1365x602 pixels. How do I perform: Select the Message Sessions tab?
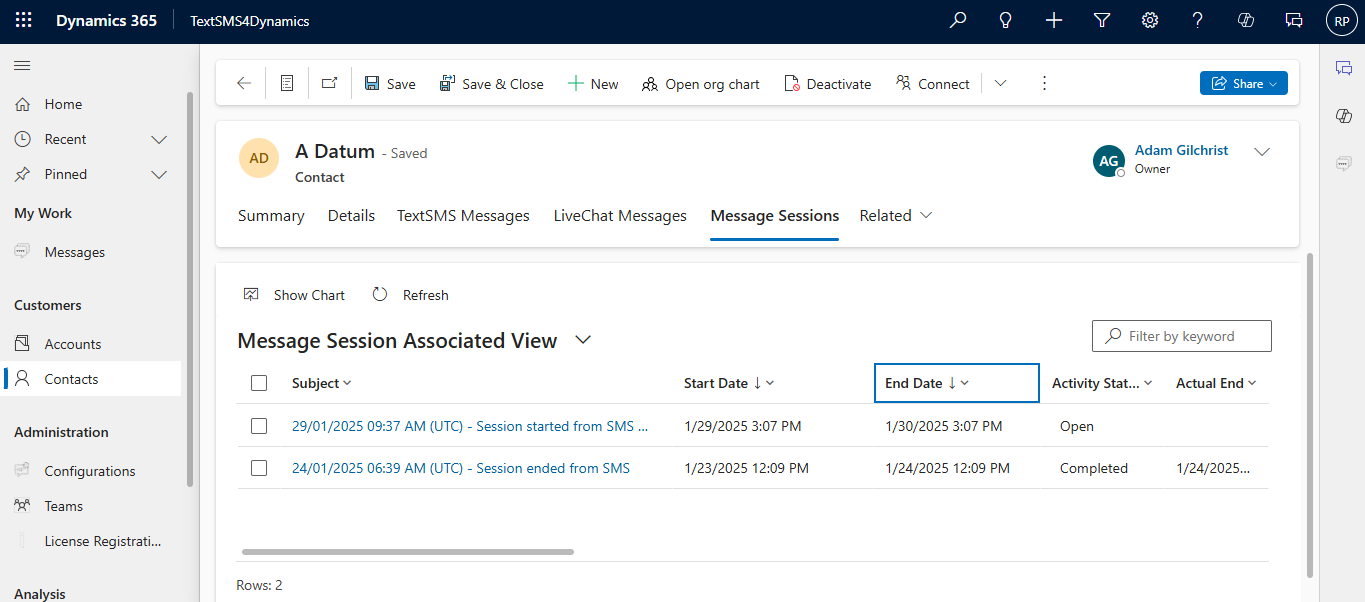coord(774,216)
